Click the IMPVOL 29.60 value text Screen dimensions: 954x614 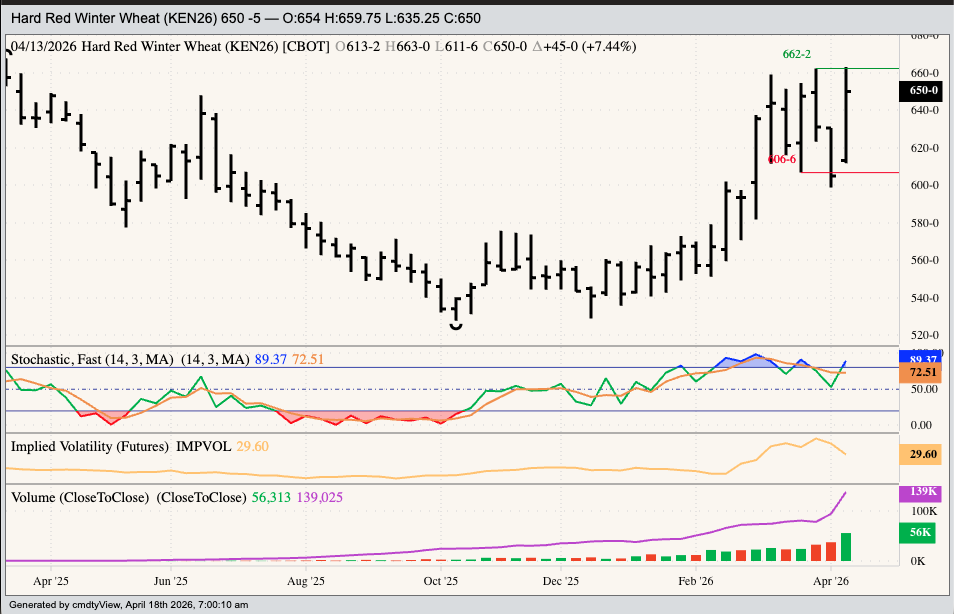point(222,446)
